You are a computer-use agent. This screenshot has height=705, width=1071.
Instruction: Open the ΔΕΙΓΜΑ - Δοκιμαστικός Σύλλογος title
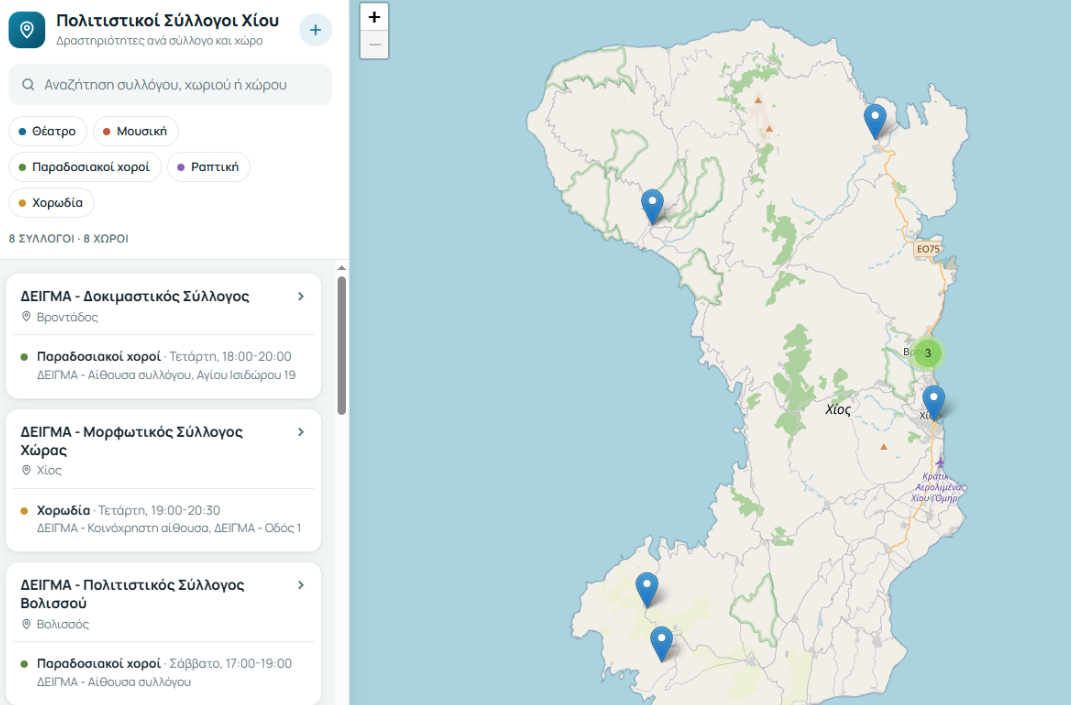[x=135, y=296]
